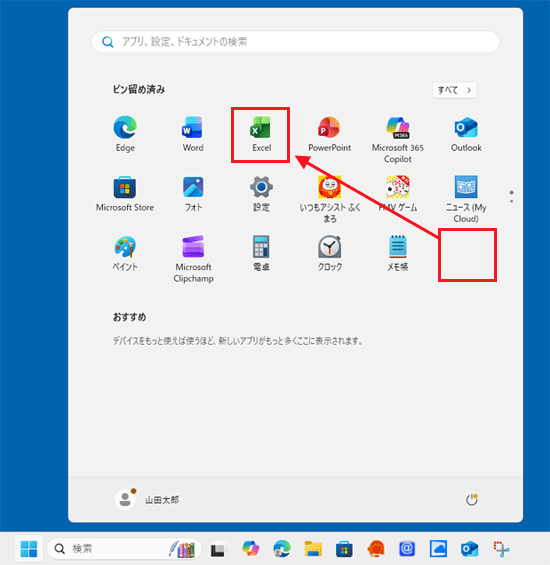Click the Windows Start button on taskbar

(29, 549)
